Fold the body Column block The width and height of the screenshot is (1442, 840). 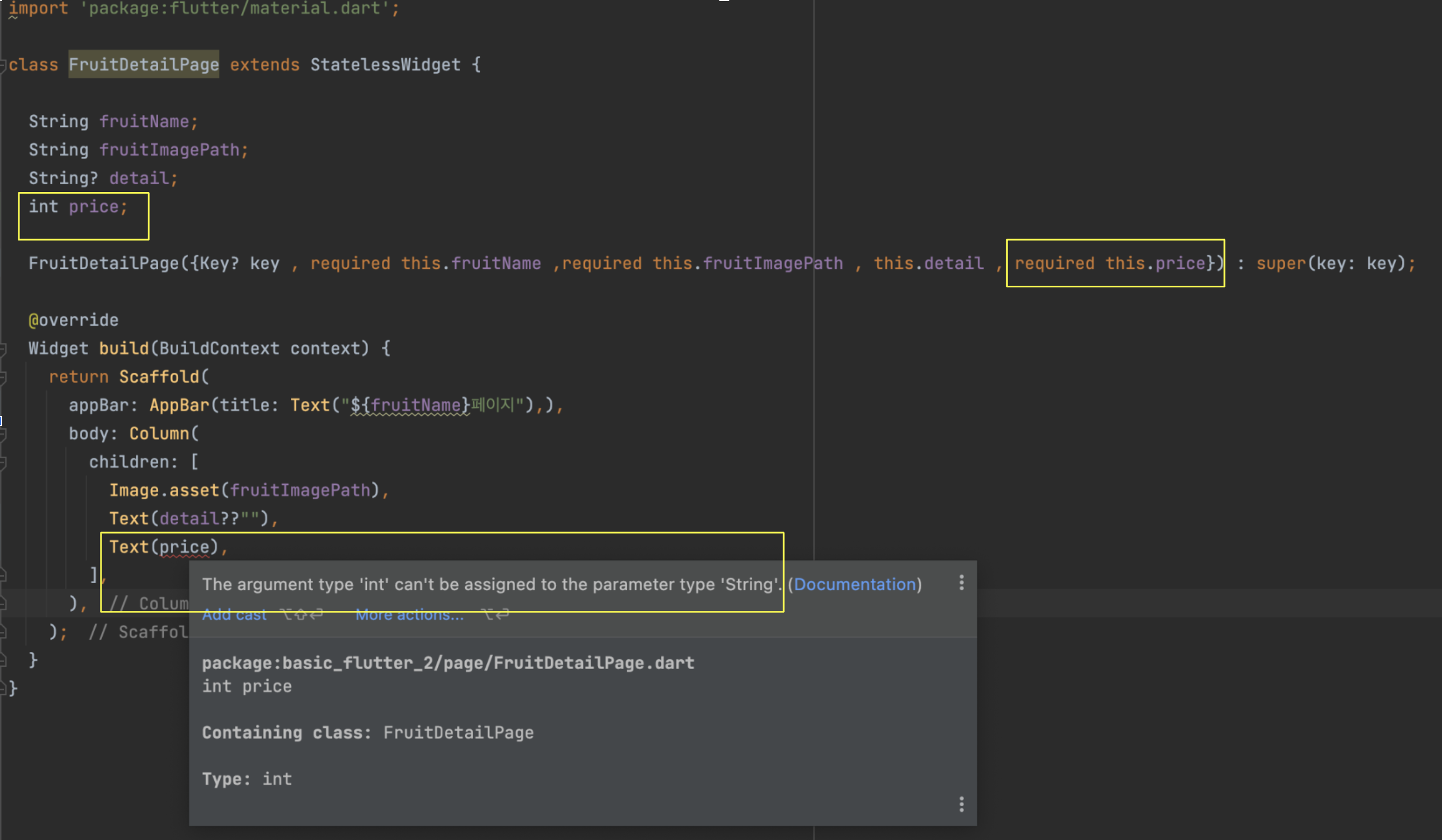pyautogui.click(x=3, y=434)
